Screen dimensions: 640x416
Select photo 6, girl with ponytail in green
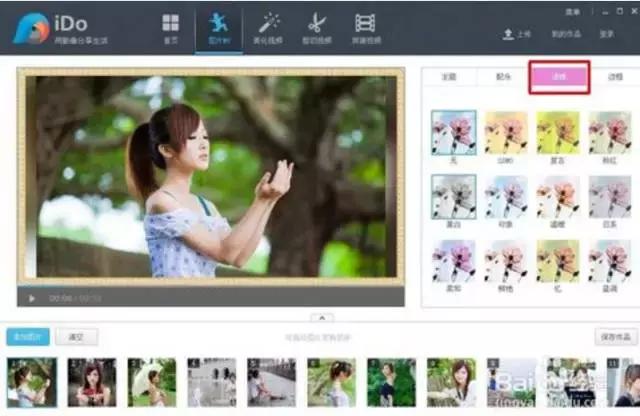tap(331, 382)
